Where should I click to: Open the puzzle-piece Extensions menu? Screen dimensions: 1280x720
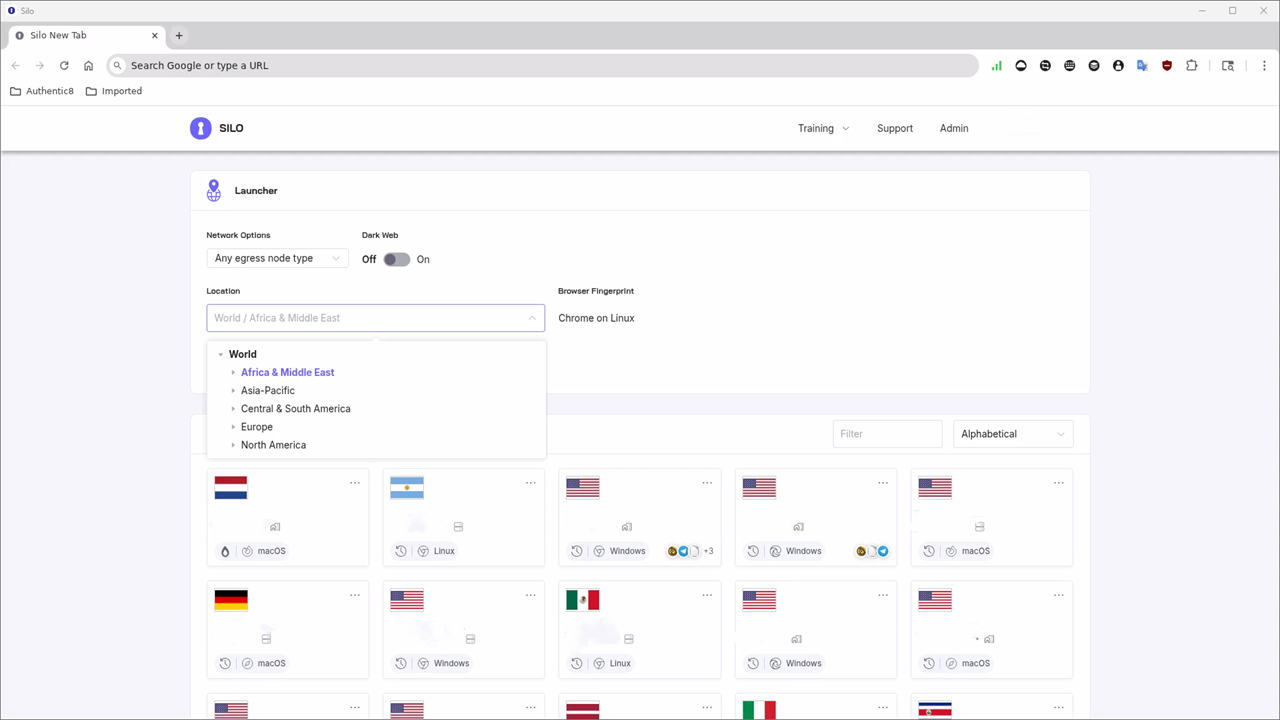(1192, 65)
